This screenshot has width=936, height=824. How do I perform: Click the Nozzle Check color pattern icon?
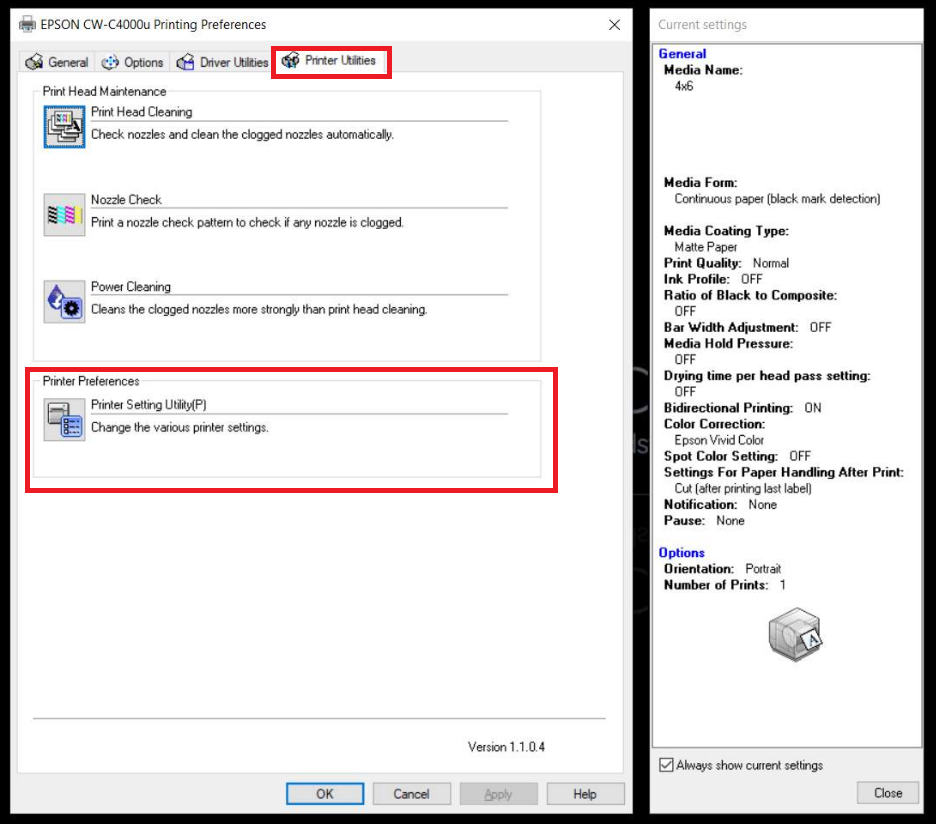pos(64,214)
